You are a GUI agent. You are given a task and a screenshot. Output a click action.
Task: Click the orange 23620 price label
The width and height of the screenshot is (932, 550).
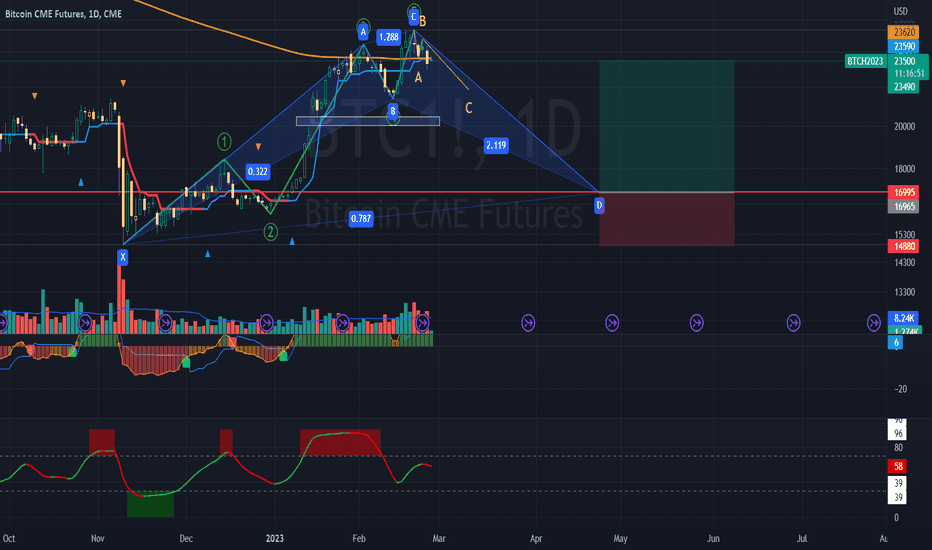click(x=903, y=32)
